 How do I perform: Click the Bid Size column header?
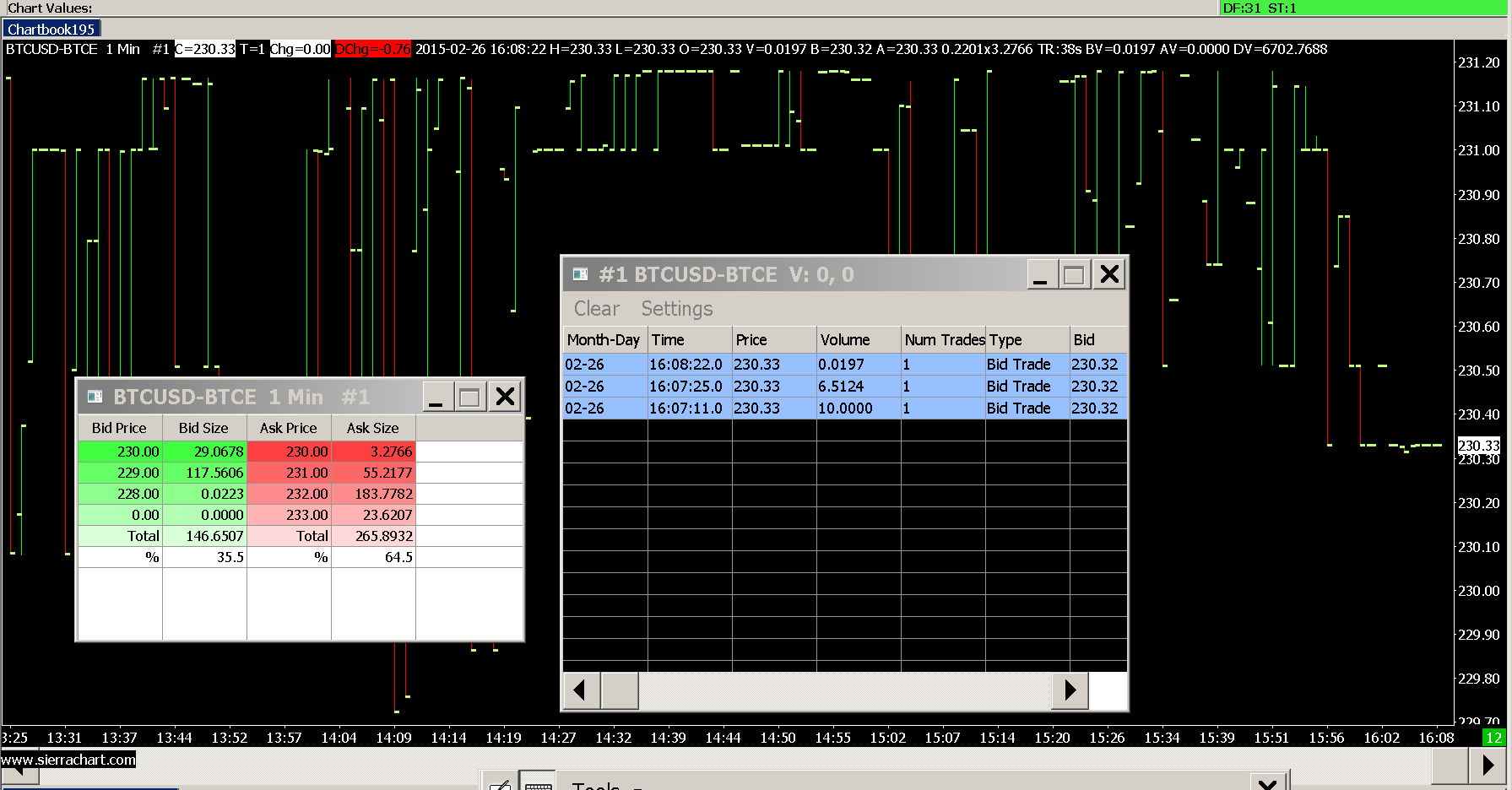tap(203, 428)
